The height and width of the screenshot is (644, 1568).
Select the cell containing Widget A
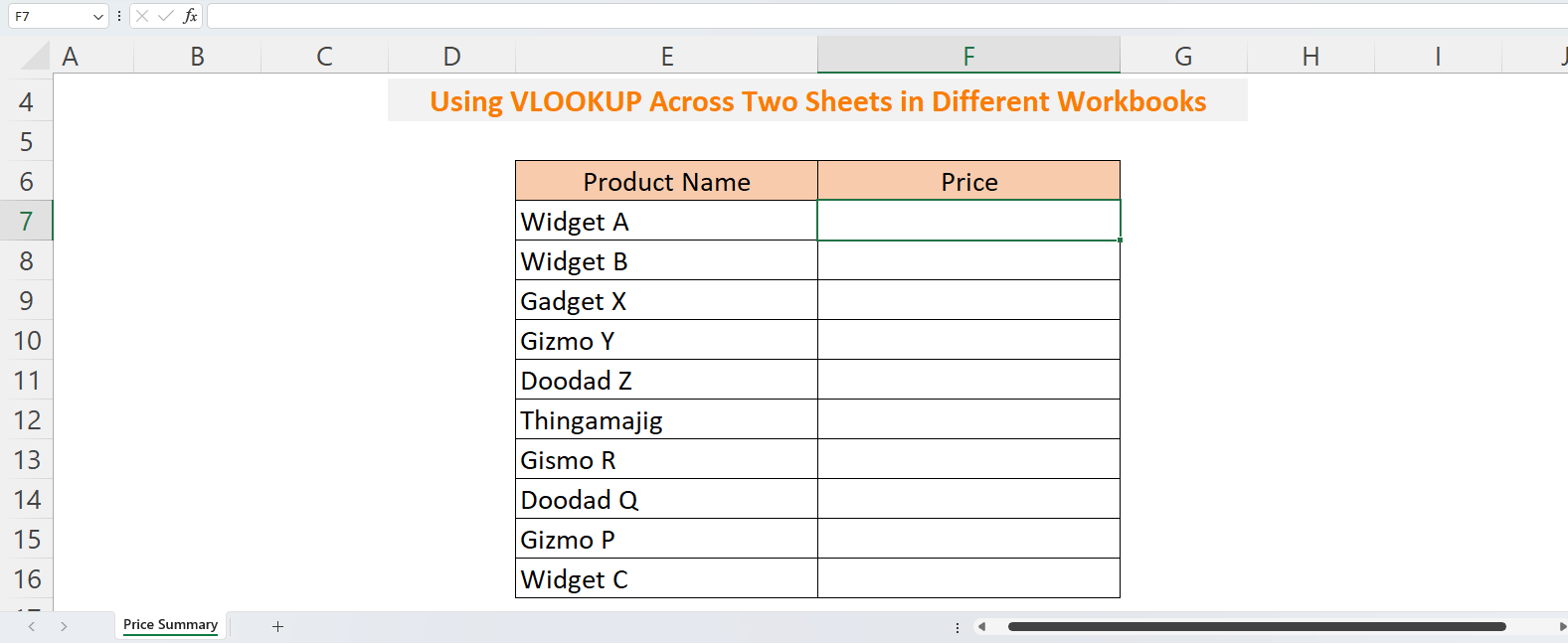click(x=666, y=221)
